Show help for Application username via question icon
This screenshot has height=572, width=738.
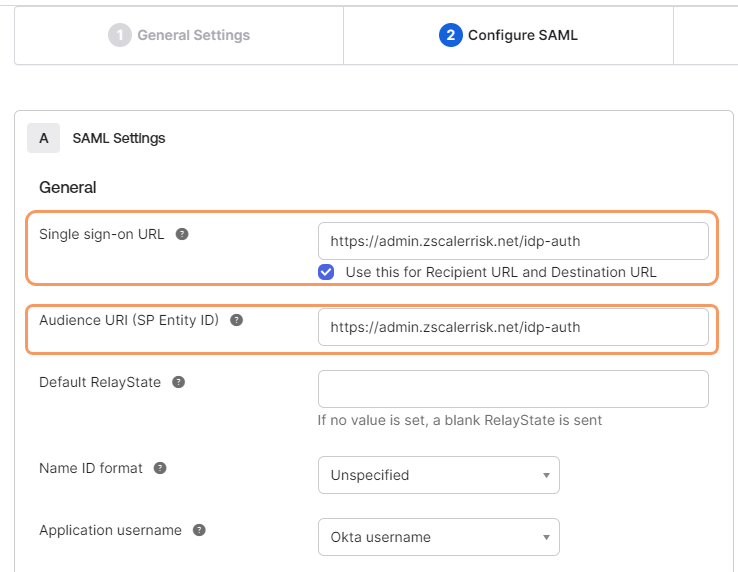tap(199, 530)
